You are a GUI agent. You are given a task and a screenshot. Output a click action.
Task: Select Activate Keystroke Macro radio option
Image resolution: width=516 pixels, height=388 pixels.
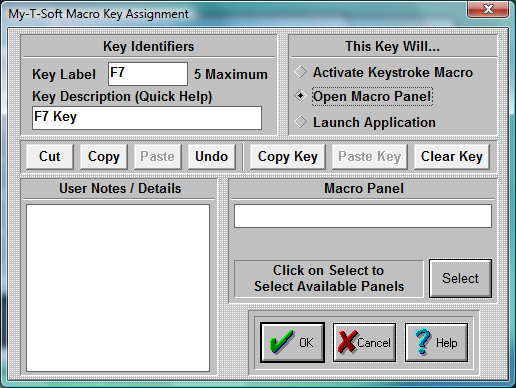coord(383,72)
